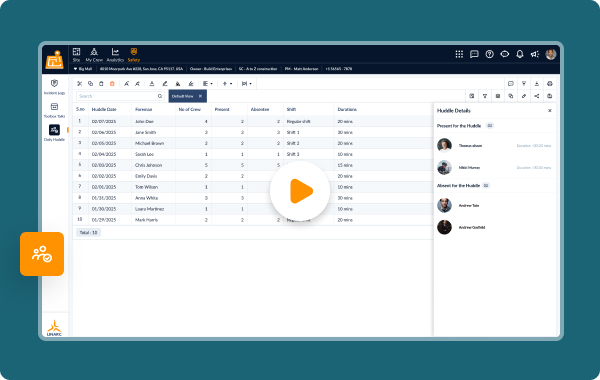The height and width of the screenshot is (380, 600).
Task: Click the magnifier icon in search box
Action: pos(160,96)
